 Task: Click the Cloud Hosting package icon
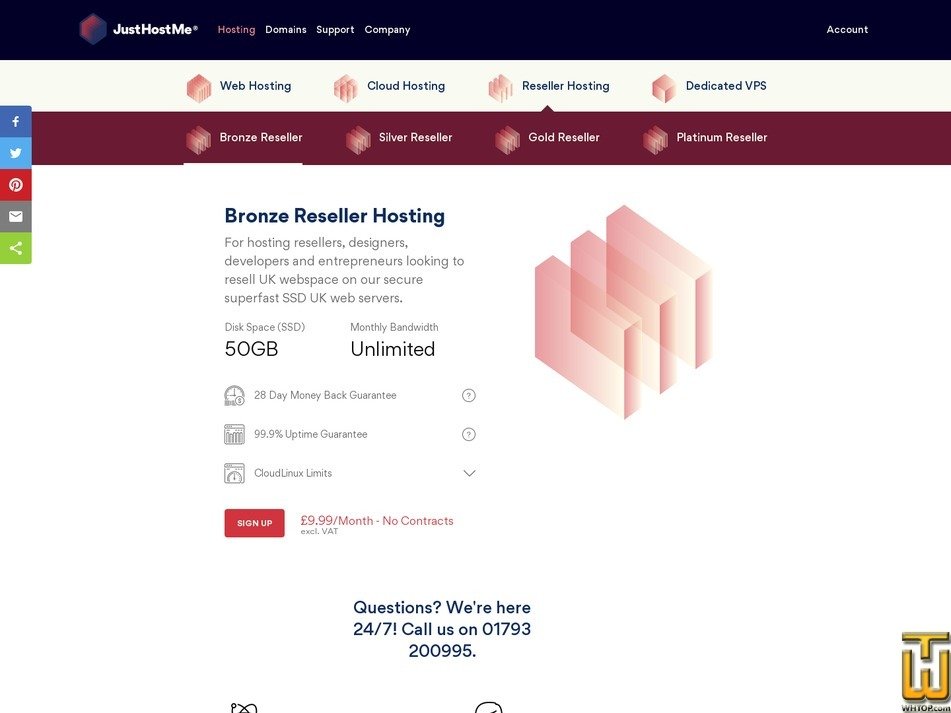click(346, 88)
